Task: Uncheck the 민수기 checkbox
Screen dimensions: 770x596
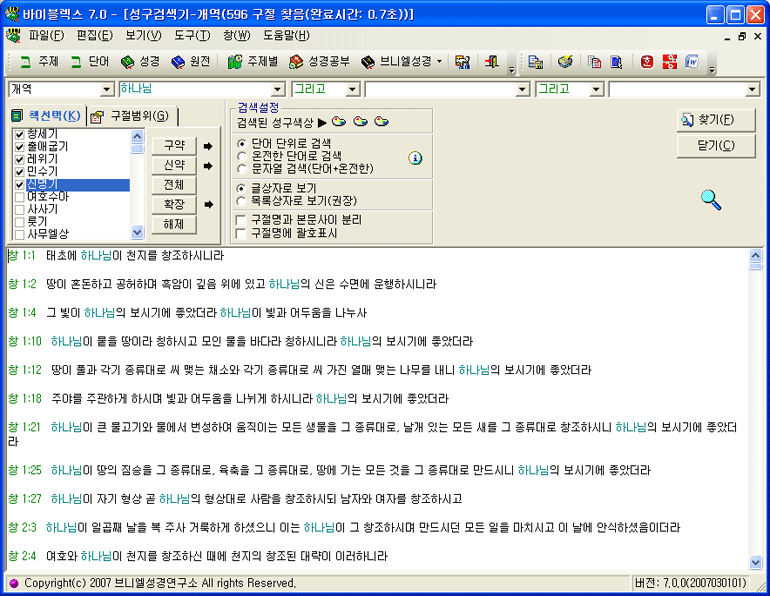Action: [x=20, y=172]
